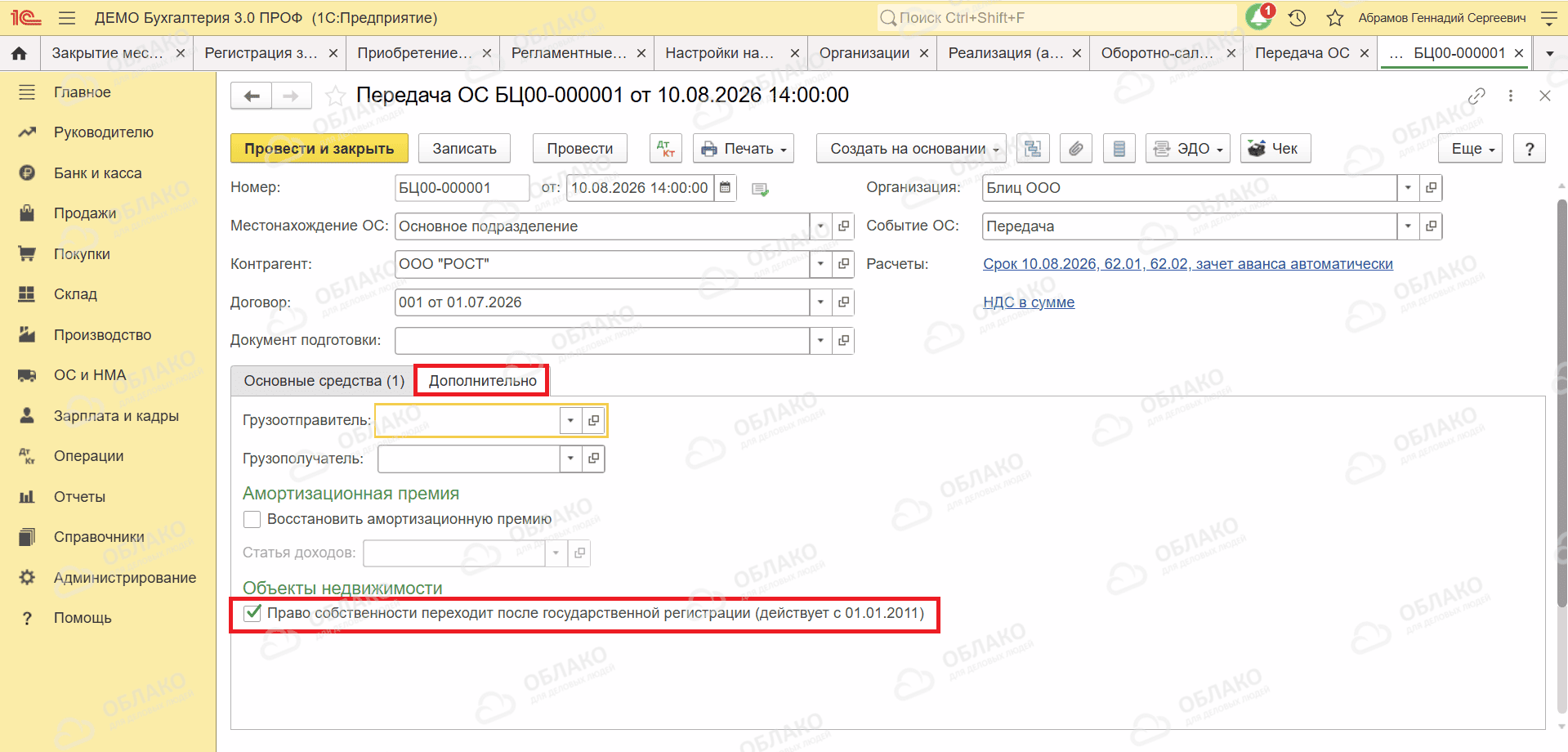Viewport: 1568px width, 752px height.
Task: Click the Номер input field
Action: click(462, 188)
